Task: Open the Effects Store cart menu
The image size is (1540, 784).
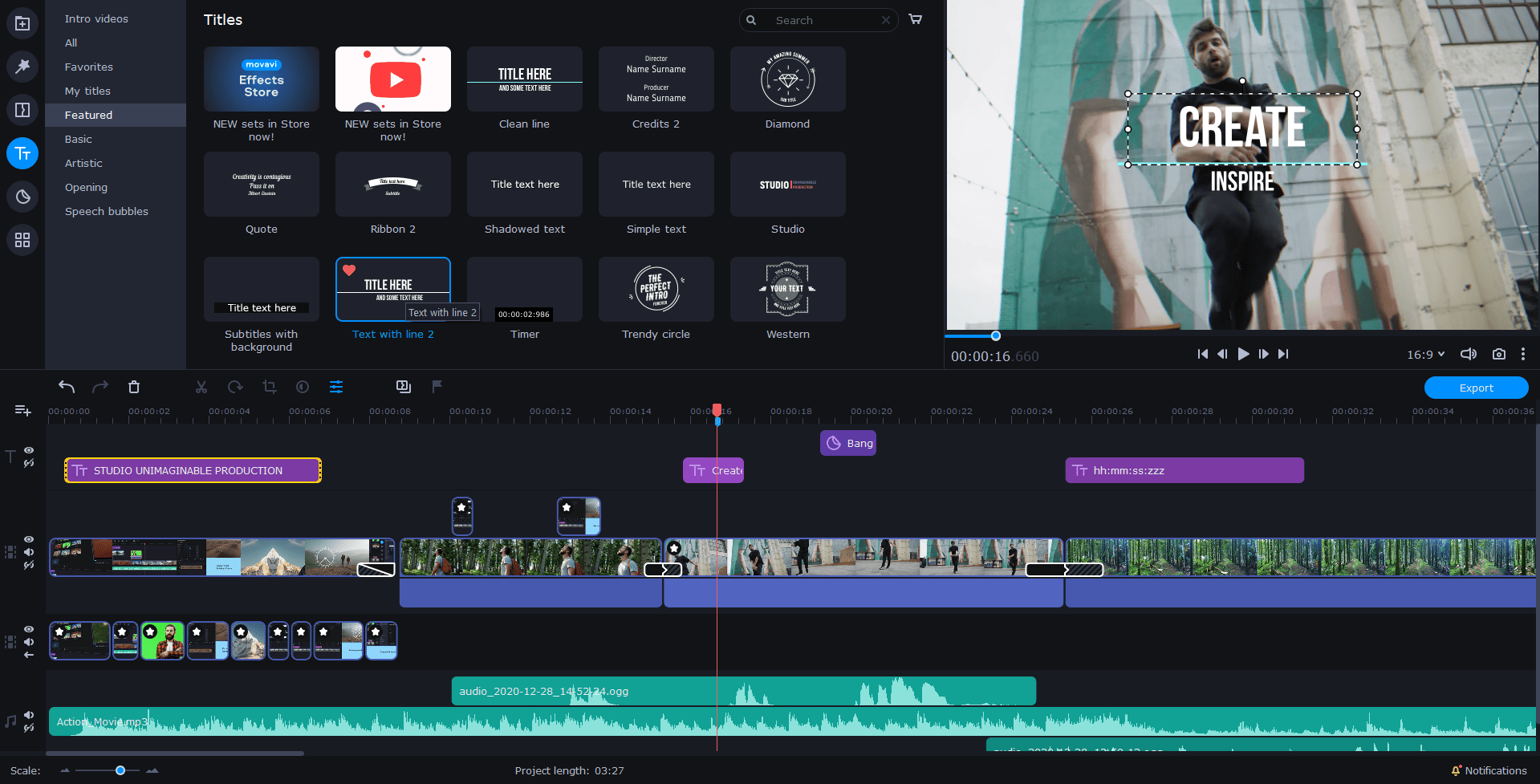Action: tap(915, 19)
